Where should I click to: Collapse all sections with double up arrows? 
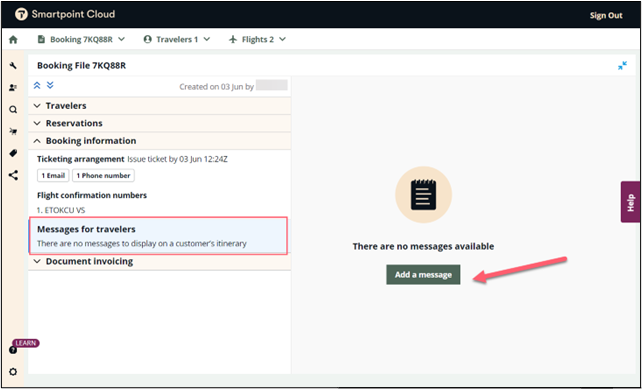(x=37, y=85)
